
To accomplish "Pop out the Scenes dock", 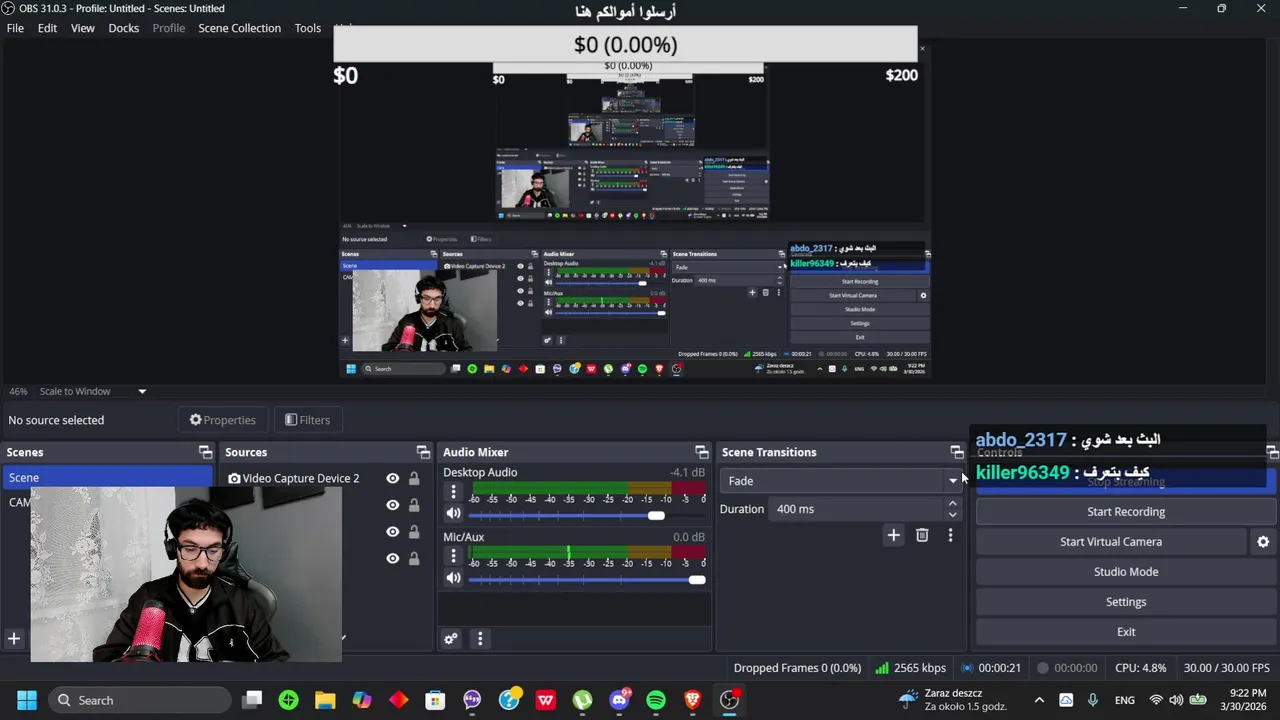I will (205, 452).
